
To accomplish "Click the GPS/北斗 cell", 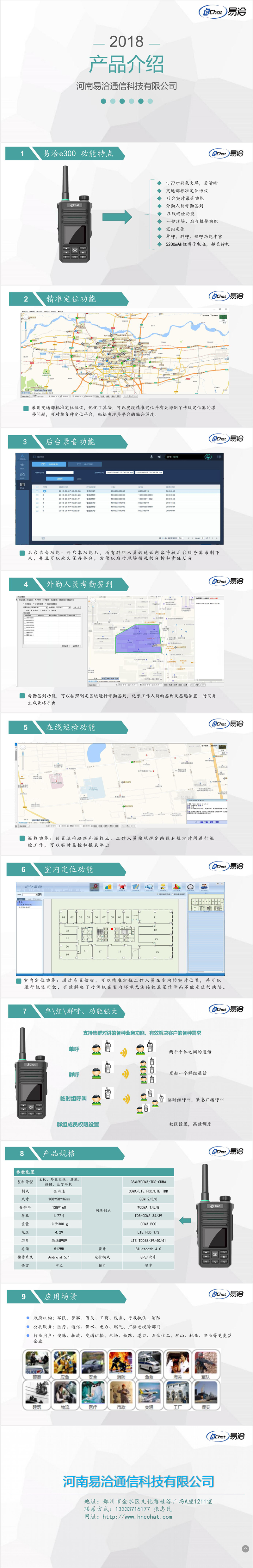I will pos(148,1257).
